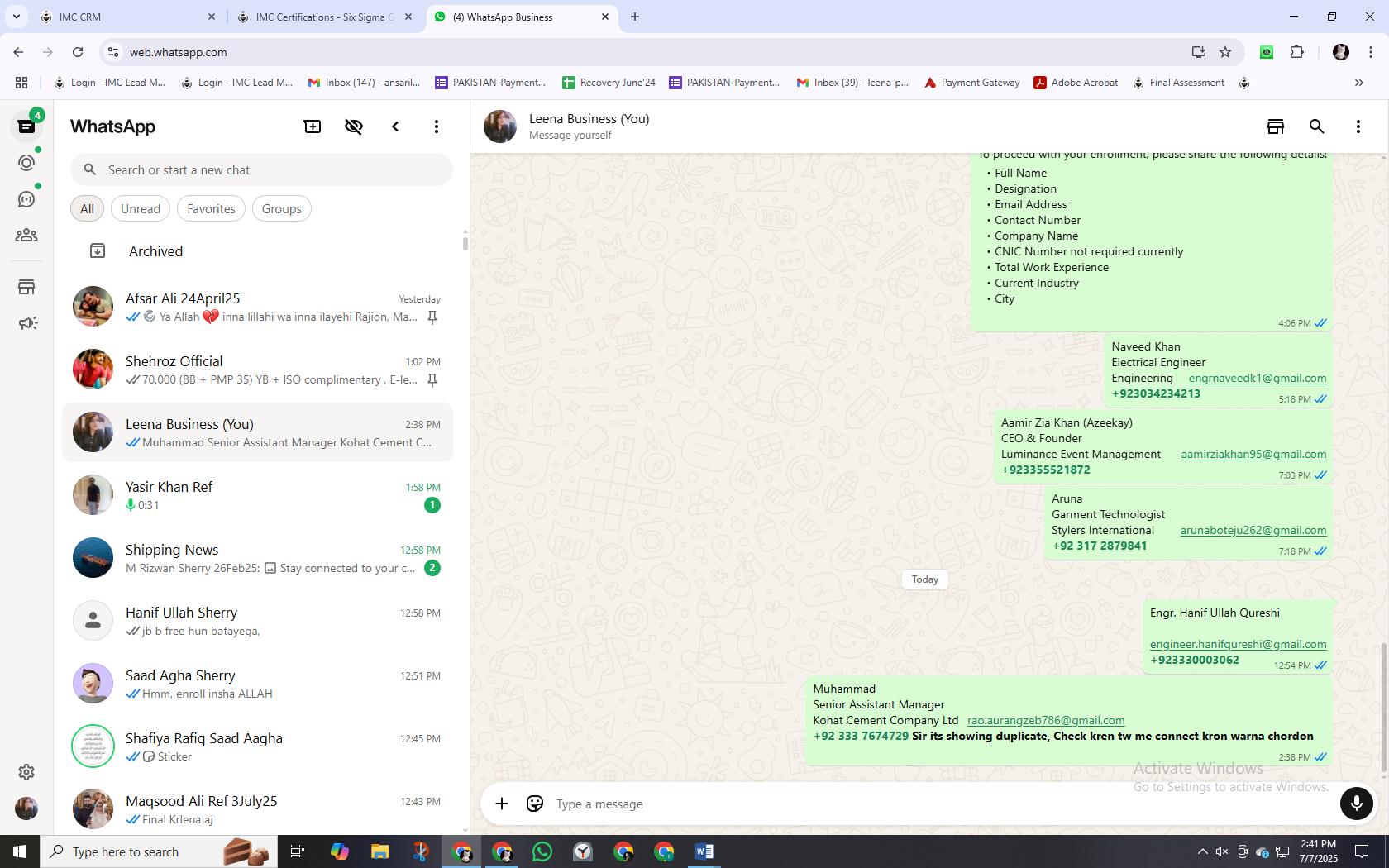Open Leena Business contact header avatar
The height and width of the screenshot is (868, 1389).
[x=500, y=126]
